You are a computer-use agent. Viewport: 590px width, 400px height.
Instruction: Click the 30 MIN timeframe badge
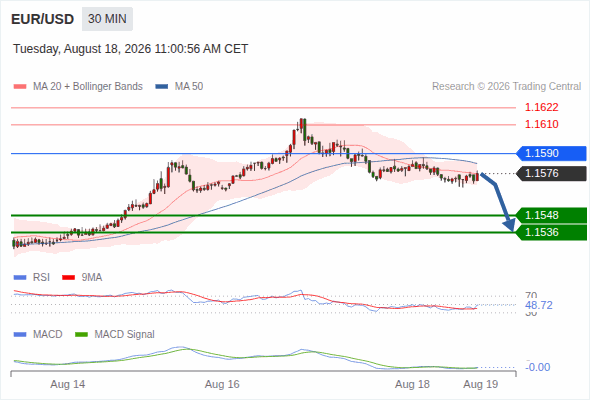pyautogui.click(x=107, y=19)
